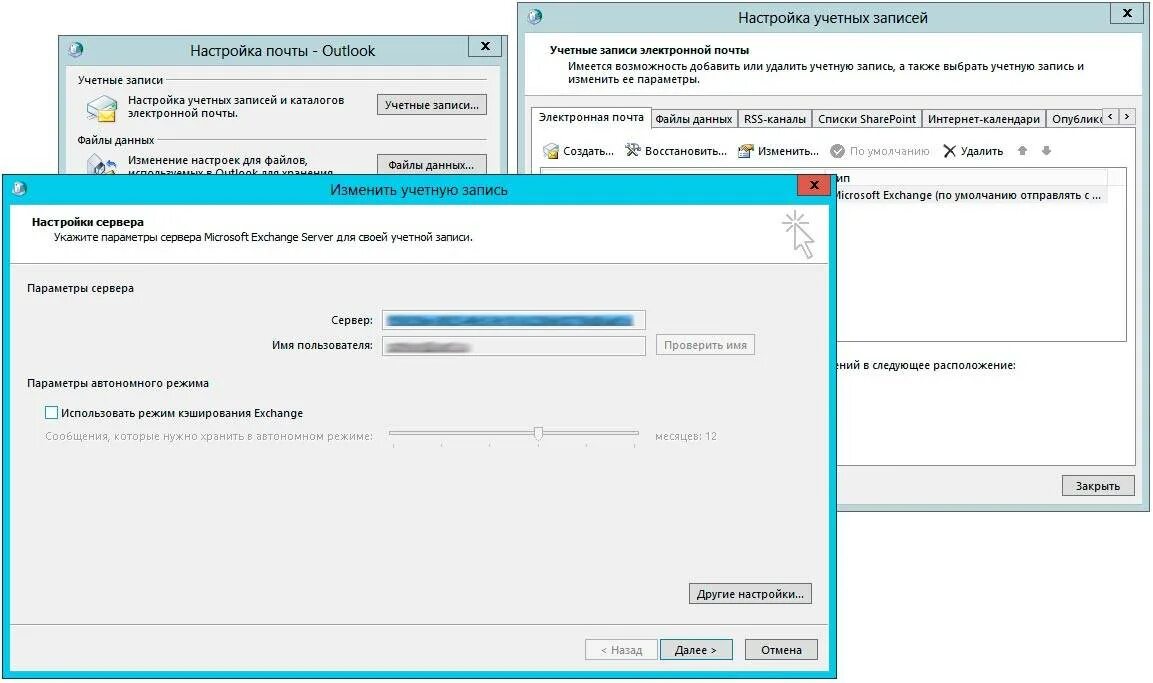Click the Создать envelope icon
Image resolution: width=1153 pixels, height=683 pixels.
coord(551,151)
